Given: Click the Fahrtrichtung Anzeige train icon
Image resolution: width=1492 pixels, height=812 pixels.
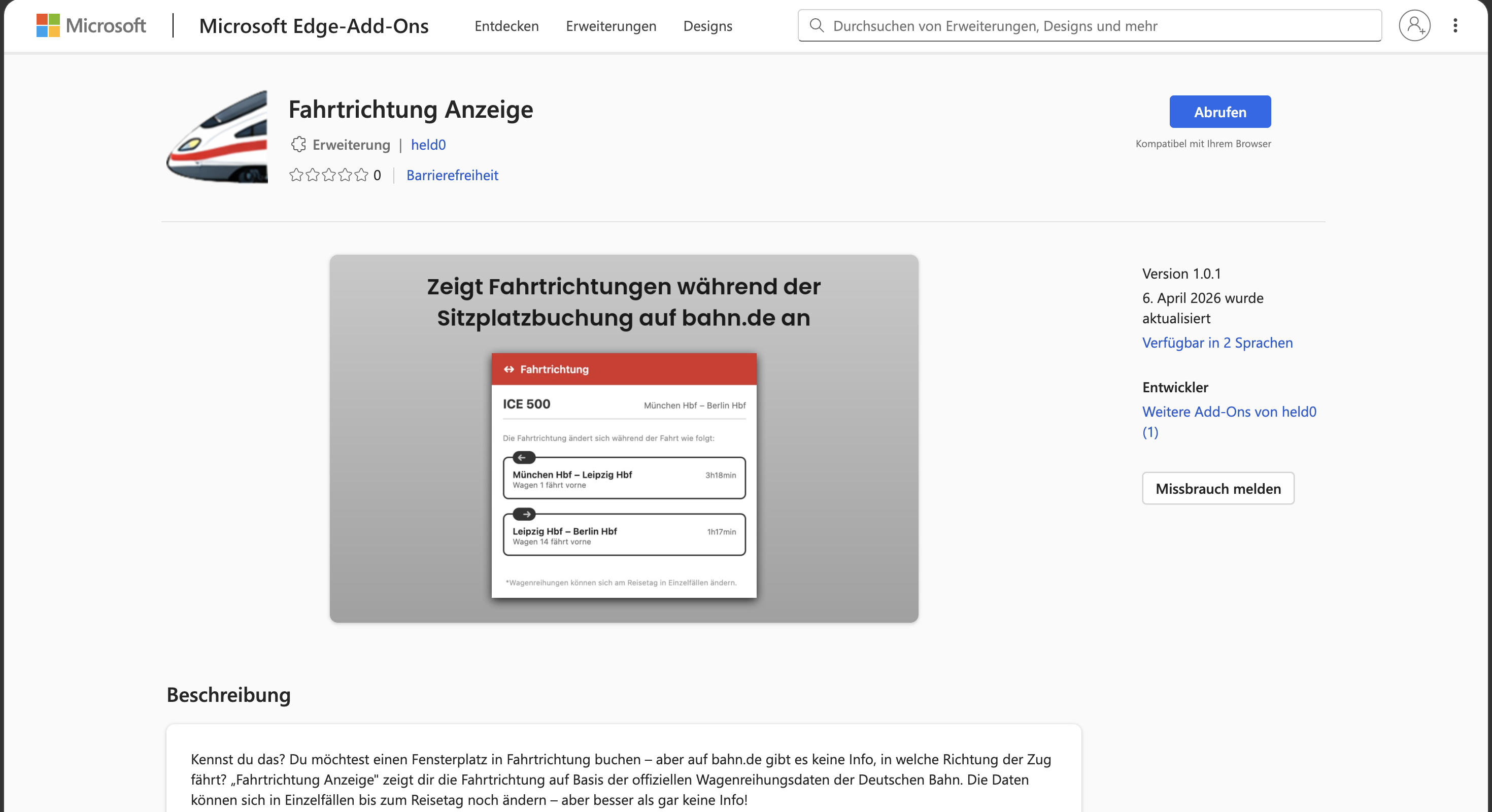Looking at the screenshot, I should tap(217, 137).
